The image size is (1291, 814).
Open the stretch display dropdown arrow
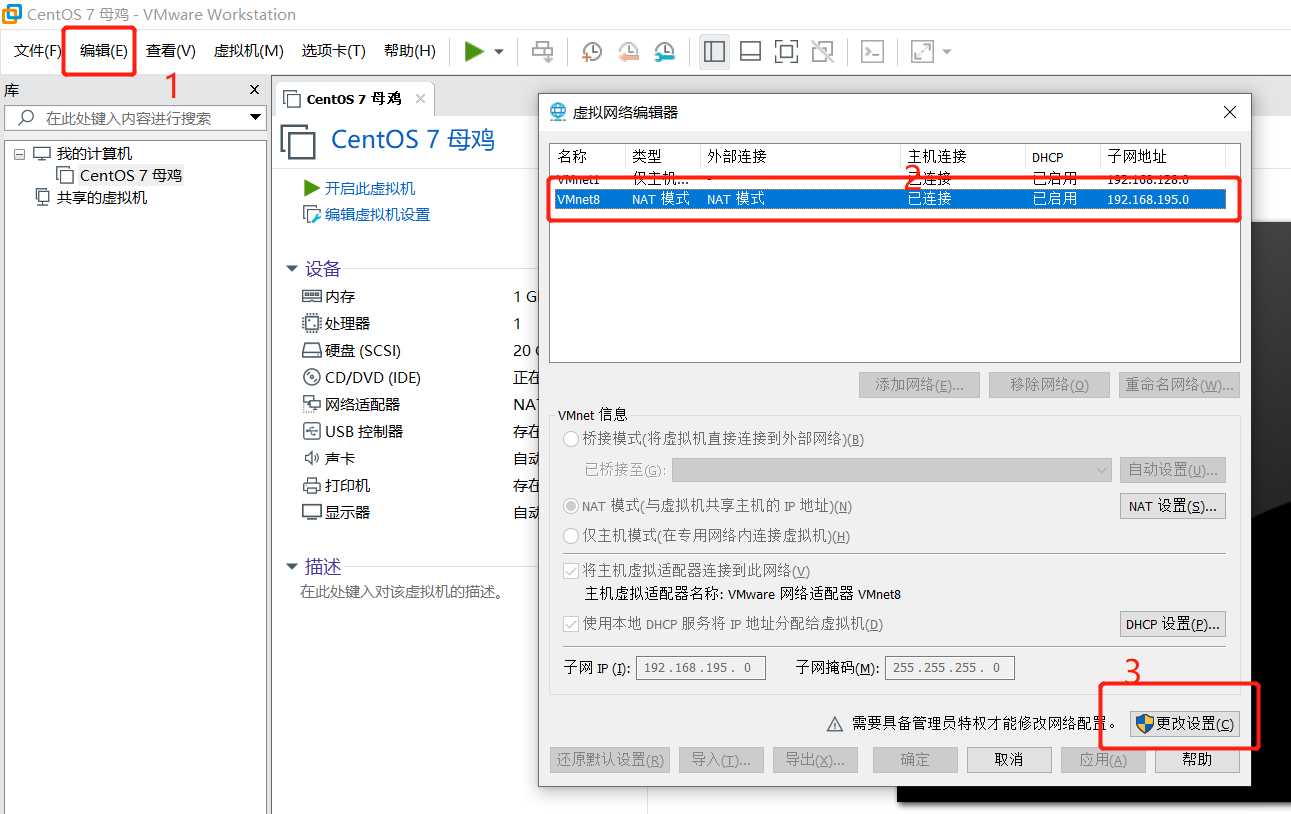tap(946, 52)
